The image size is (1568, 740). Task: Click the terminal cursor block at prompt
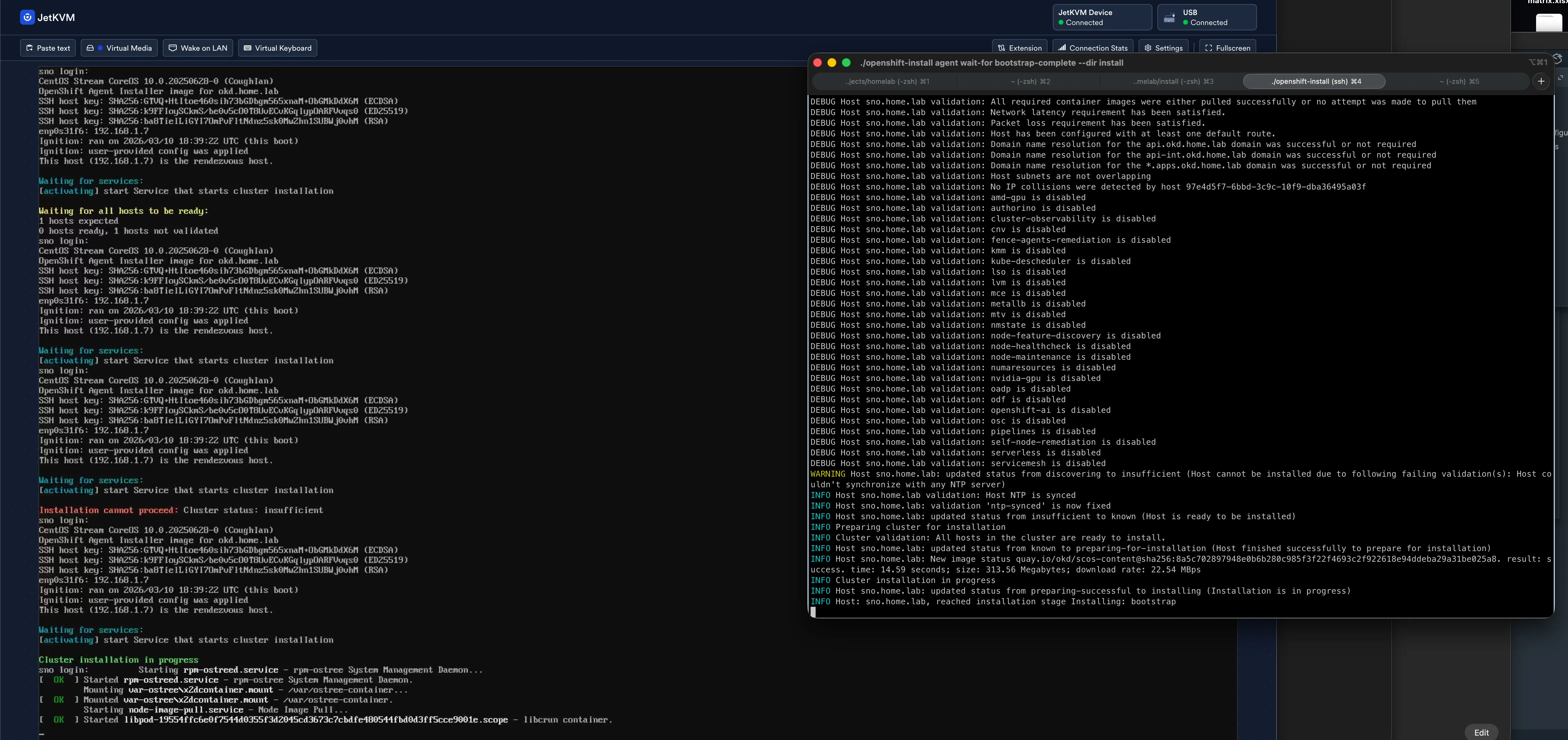pos(813,612)
